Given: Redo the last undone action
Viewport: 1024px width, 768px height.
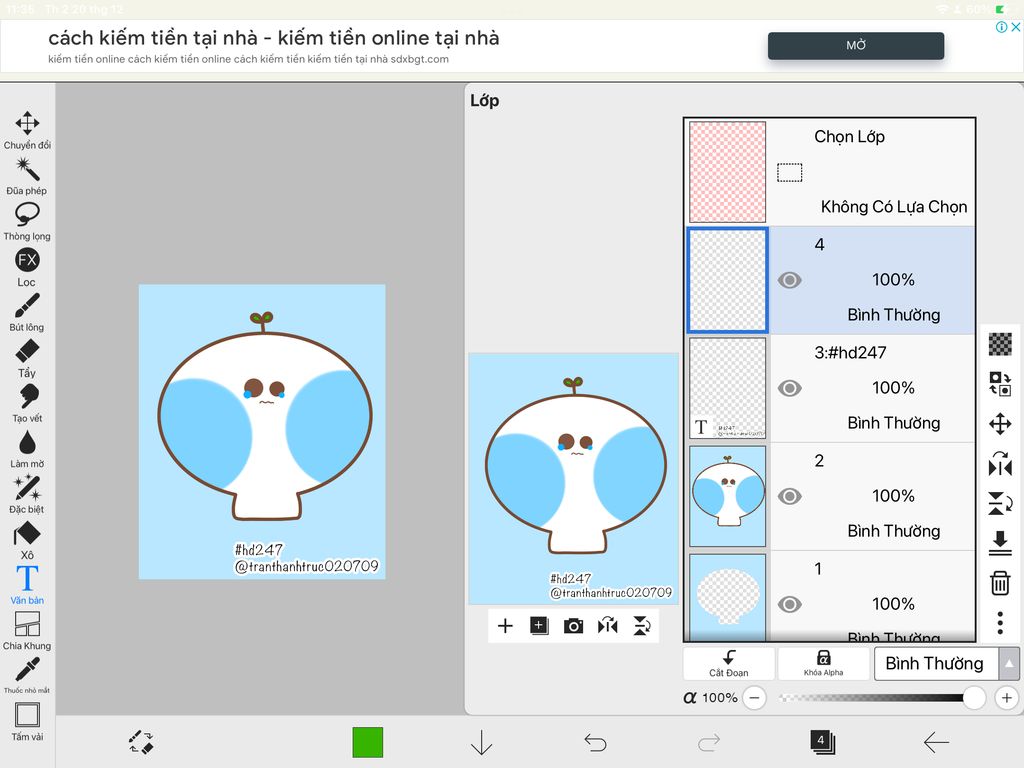Looking at the screenshot, I should 709,743.
